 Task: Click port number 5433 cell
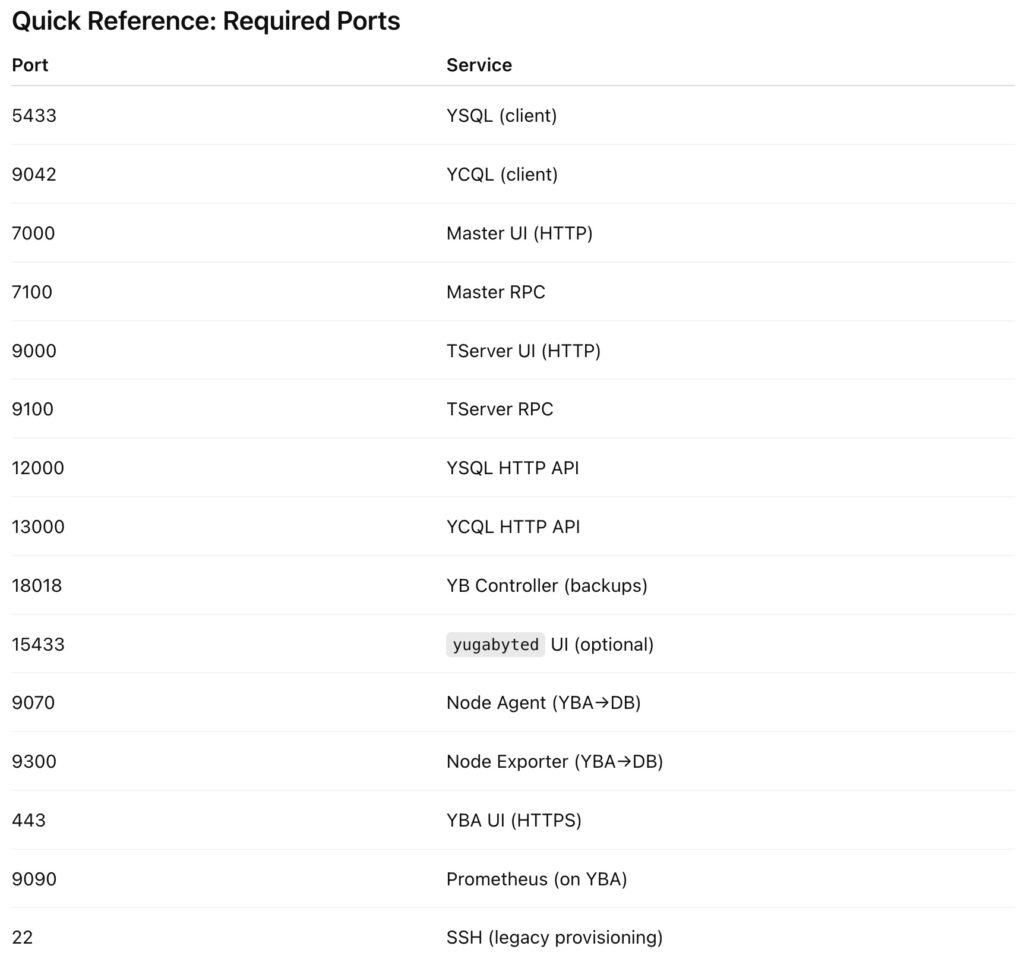[x=34, y=116]
